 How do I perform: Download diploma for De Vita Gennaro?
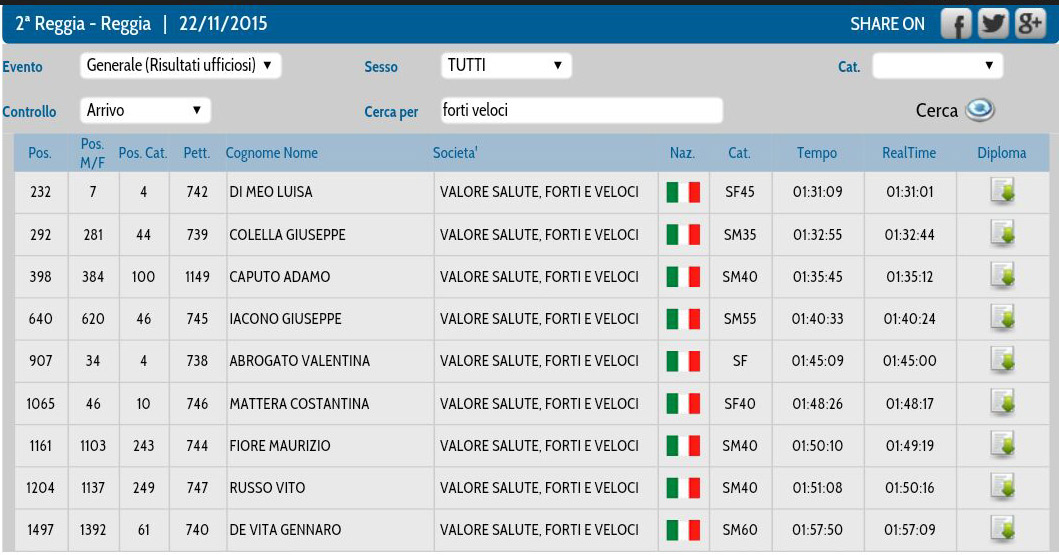[x=1002, y=529]
